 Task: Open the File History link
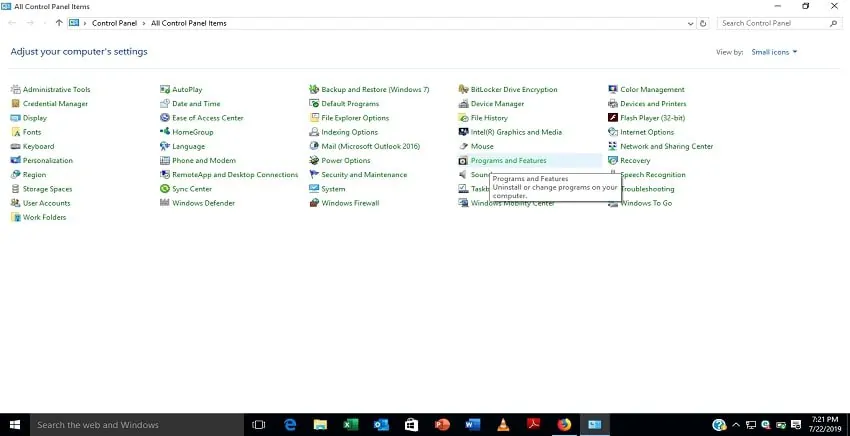click(490, 118)
